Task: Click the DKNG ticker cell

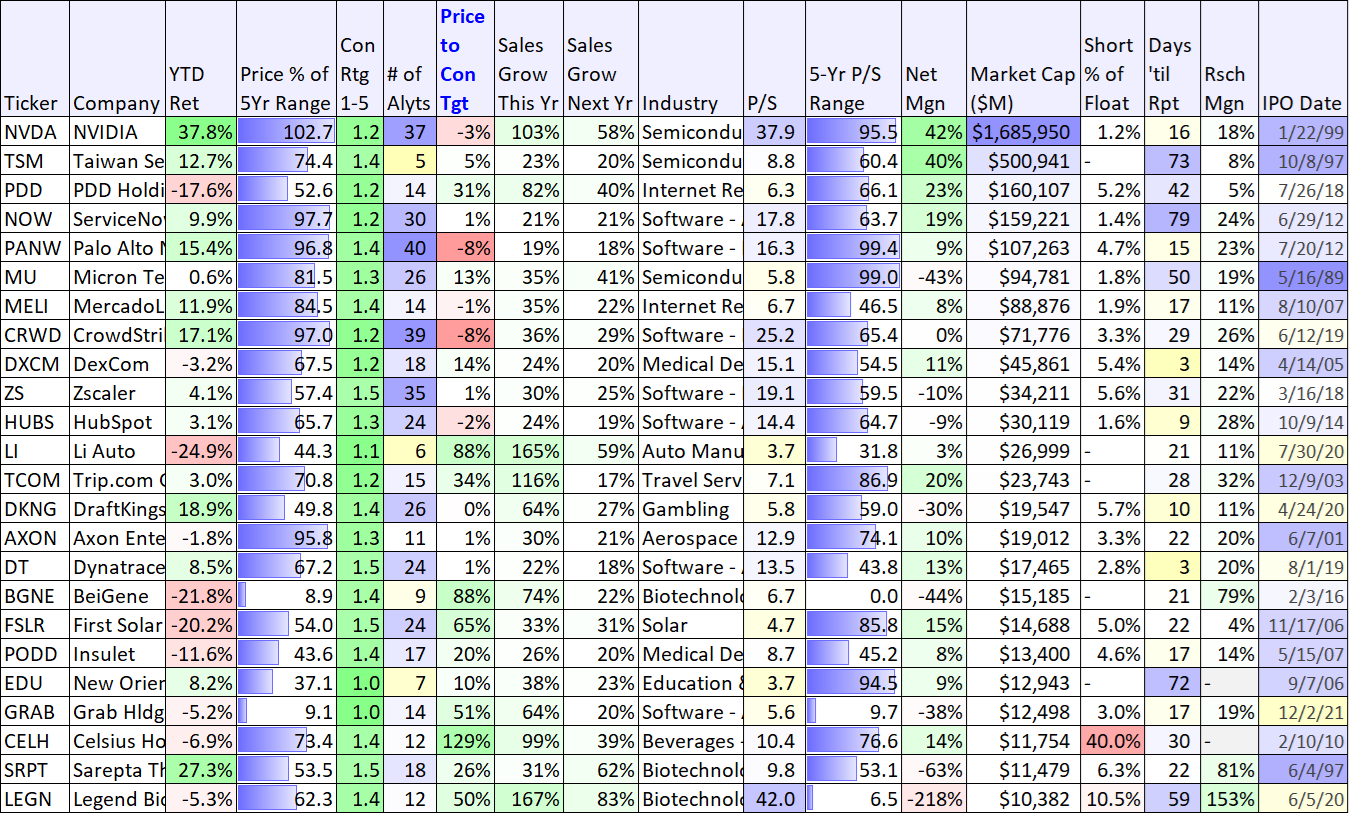Action: coord(35,509)
